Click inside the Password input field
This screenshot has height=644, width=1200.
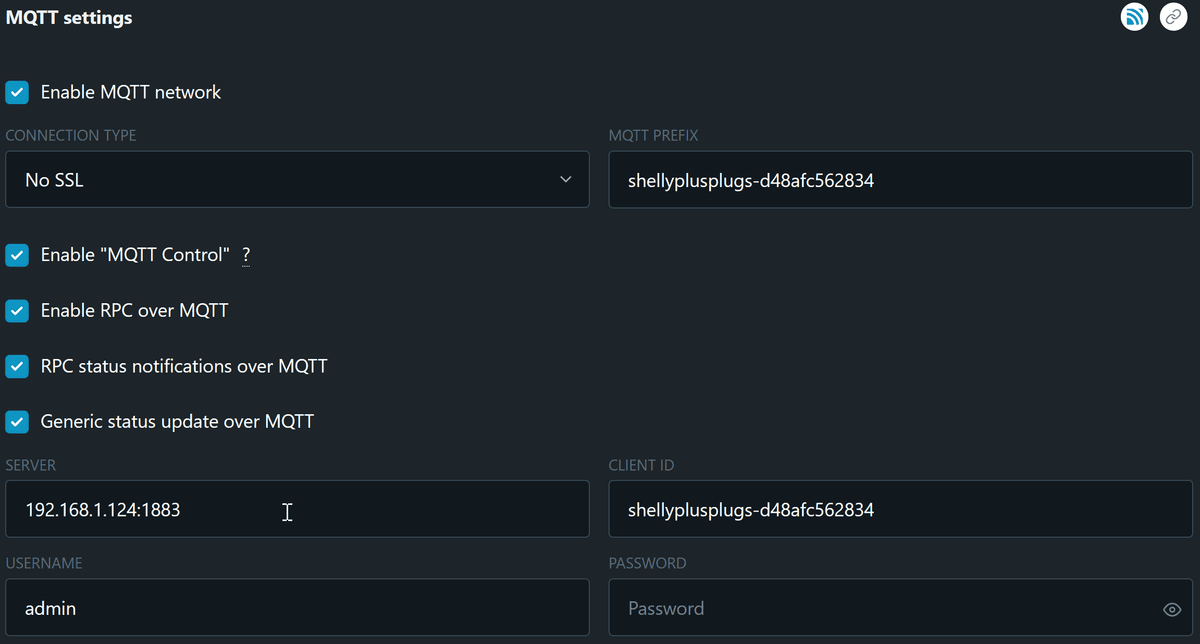click(x=880, y=608)
